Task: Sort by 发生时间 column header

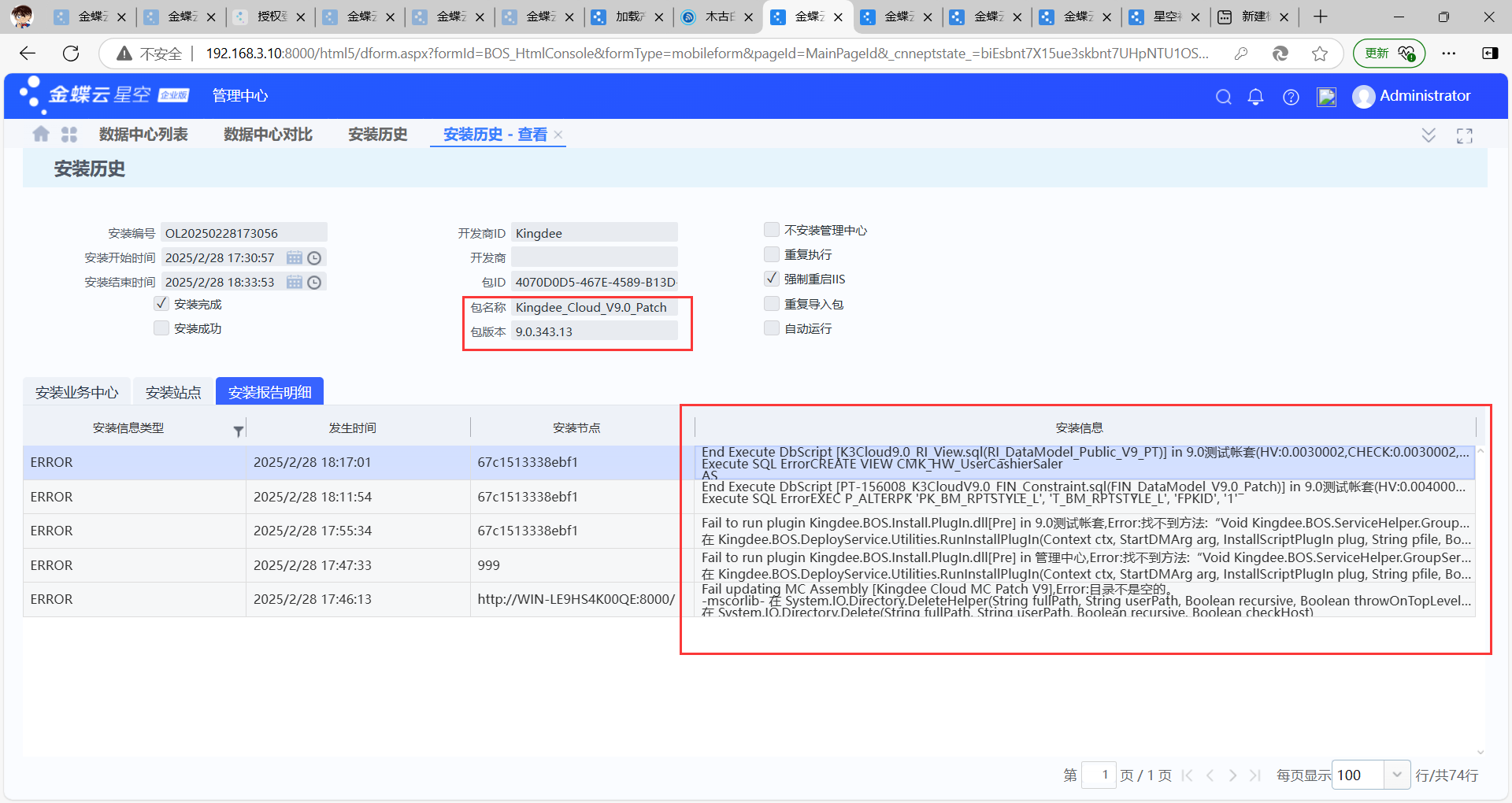Action: [x=352, y=427]
